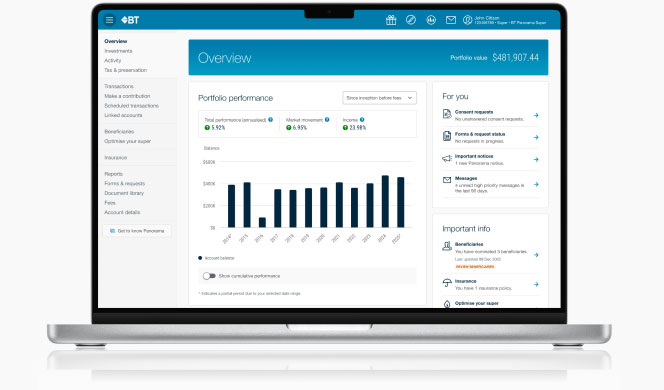Open the chart insights icon in header
The width and height of the screenshot is (664, 390).
click(x=431, y=20)
